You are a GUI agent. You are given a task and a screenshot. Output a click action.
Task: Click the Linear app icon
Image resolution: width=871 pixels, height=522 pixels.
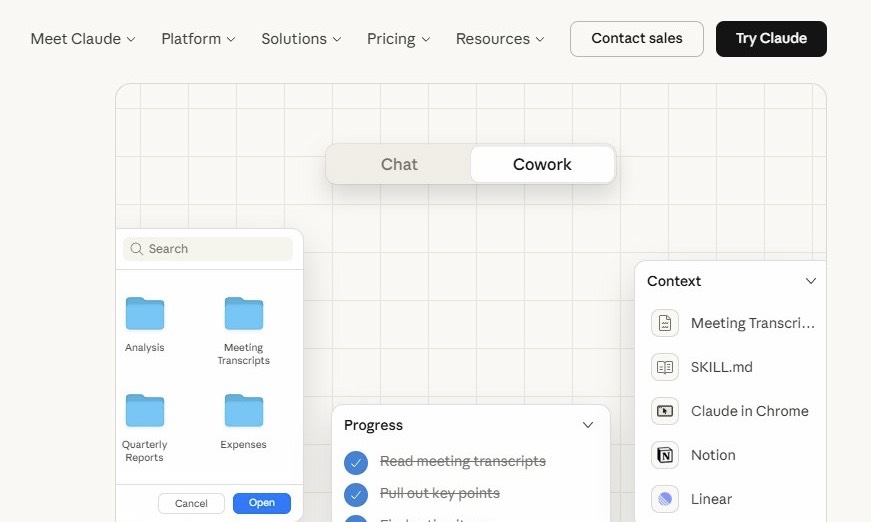pyautogui.click(x=665, y=499)
